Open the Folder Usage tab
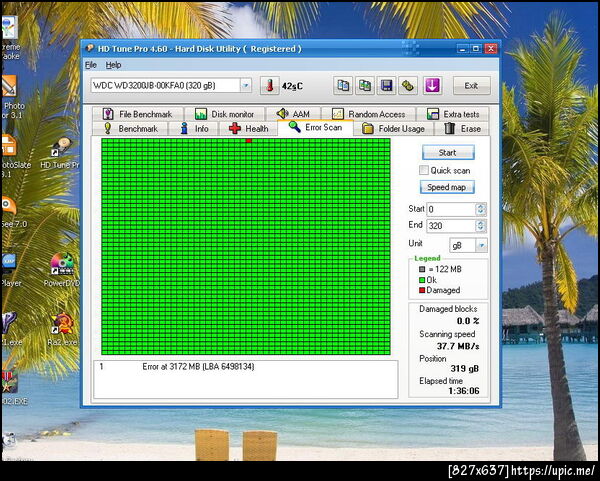The height and width of the screenshot is (481, 600). [393, 129]
